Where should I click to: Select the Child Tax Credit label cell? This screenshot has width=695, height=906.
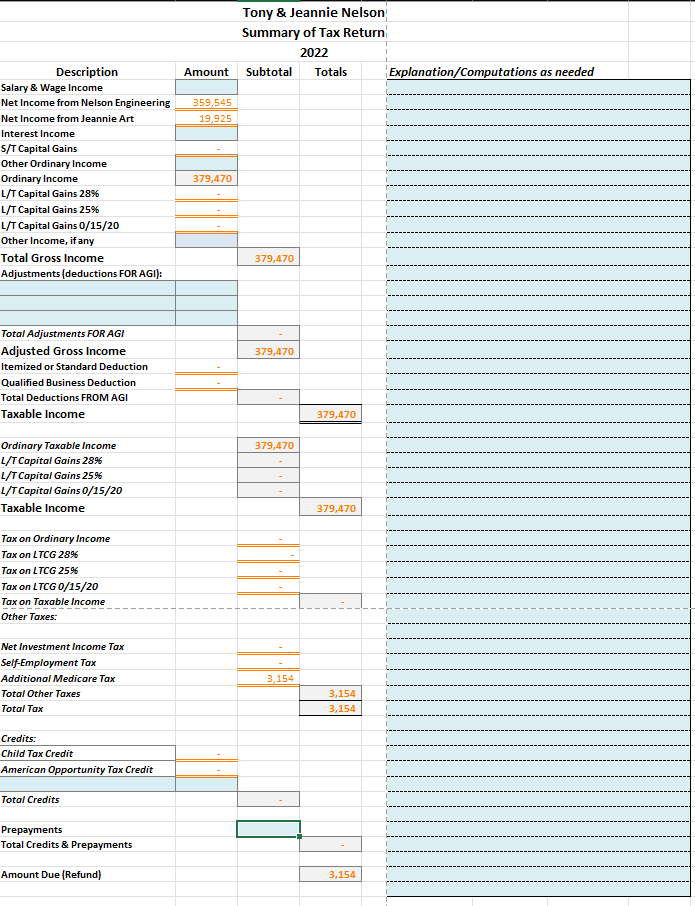(88, 753)
